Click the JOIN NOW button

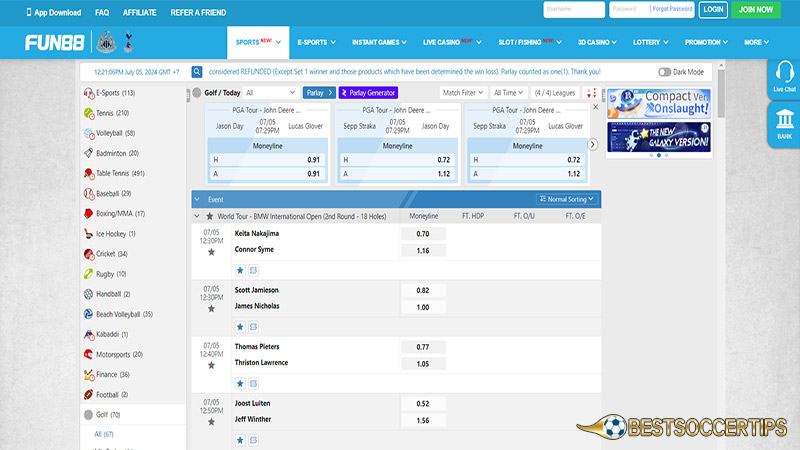tap(756, 10)
